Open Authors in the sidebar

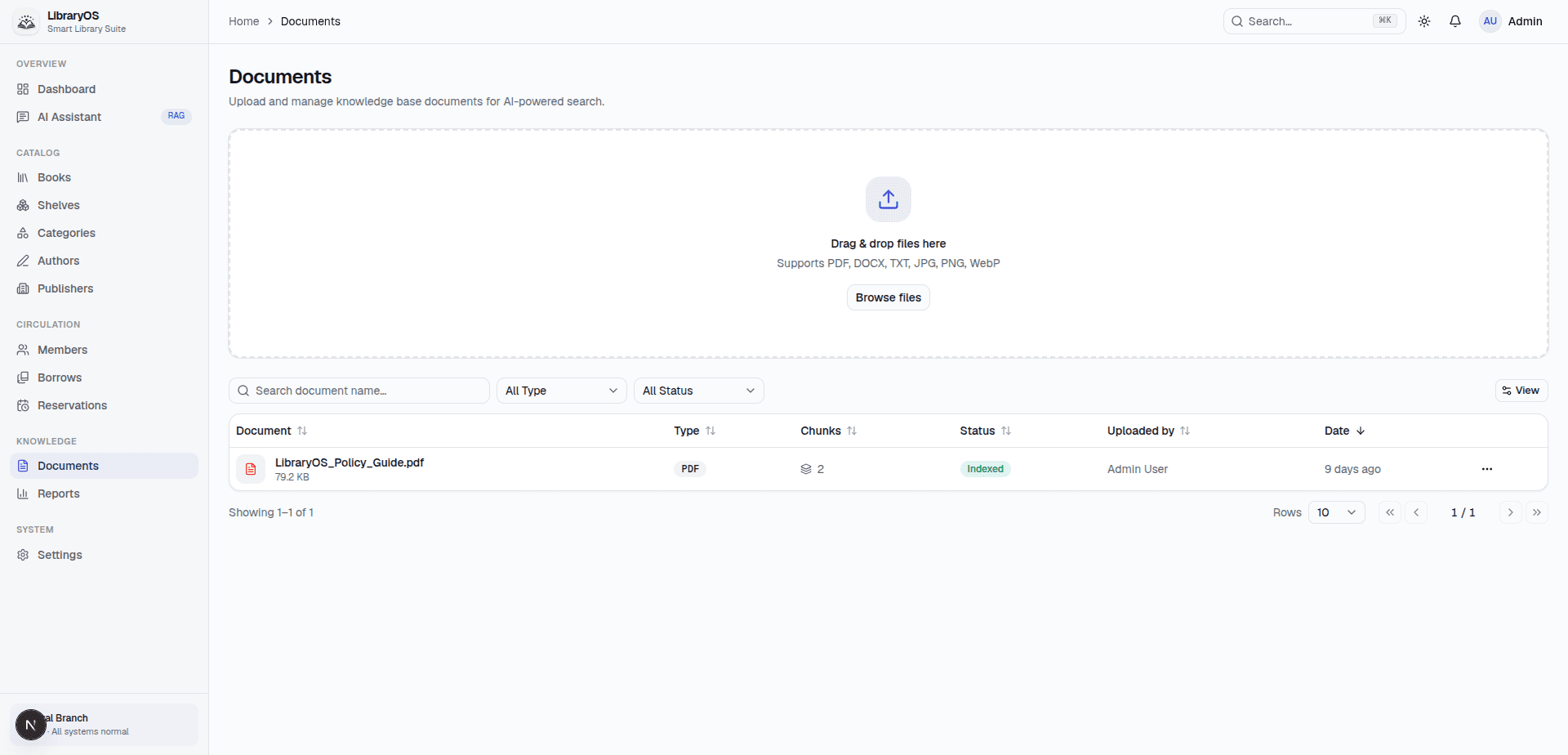pos(105,261)
